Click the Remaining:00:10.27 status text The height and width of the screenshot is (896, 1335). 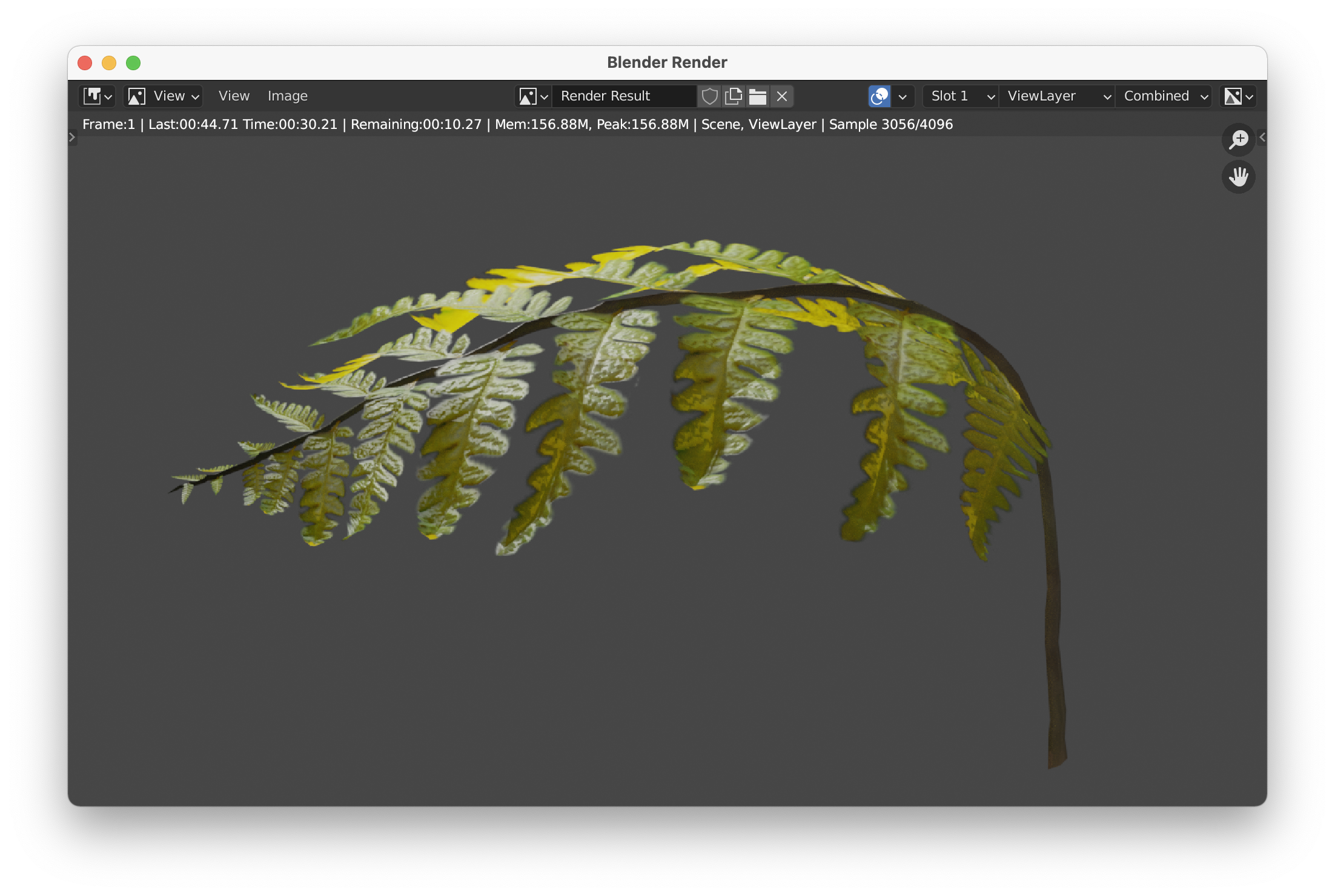(416, 125)
